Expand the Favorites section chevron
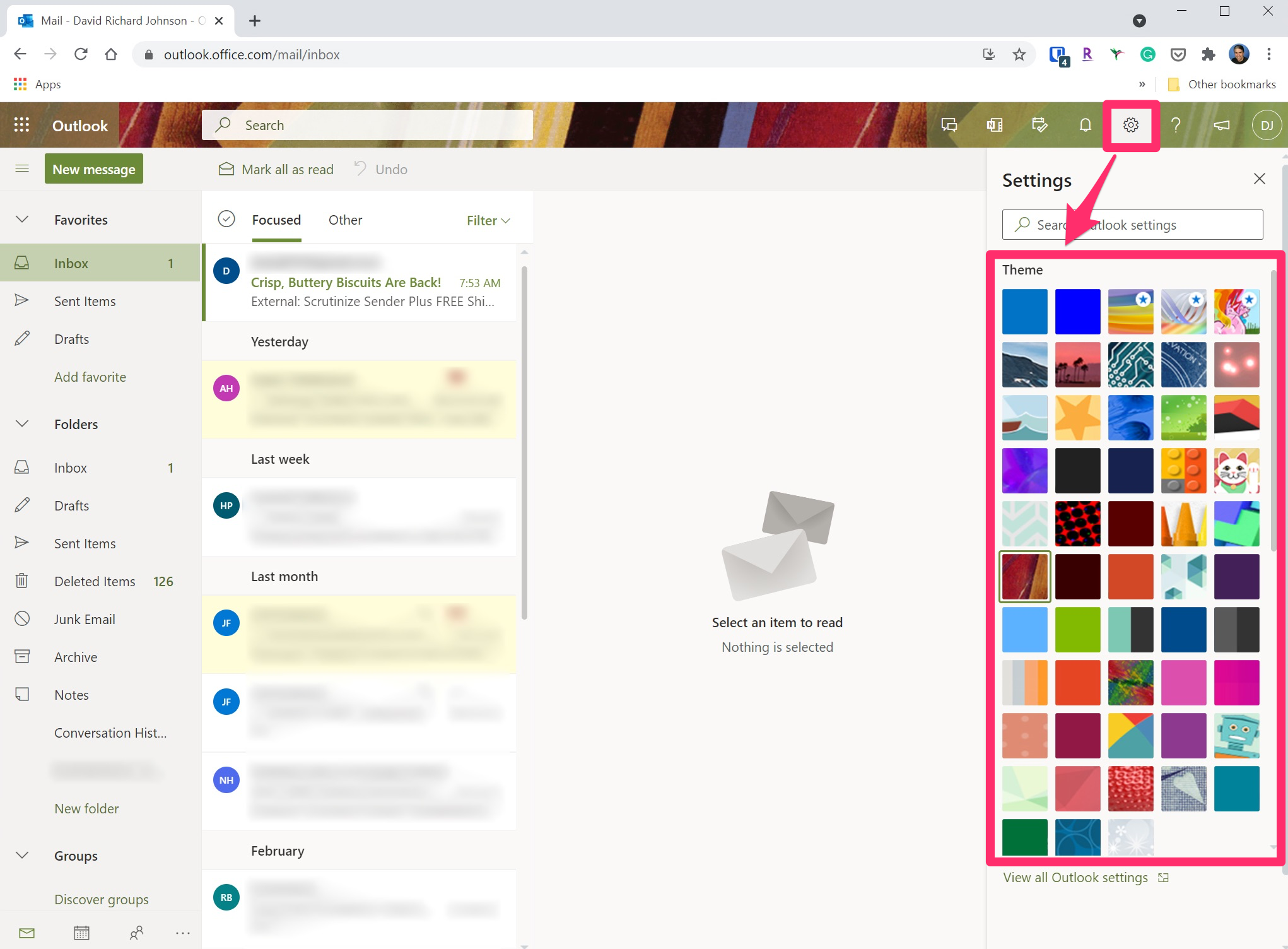 point(23,218)
